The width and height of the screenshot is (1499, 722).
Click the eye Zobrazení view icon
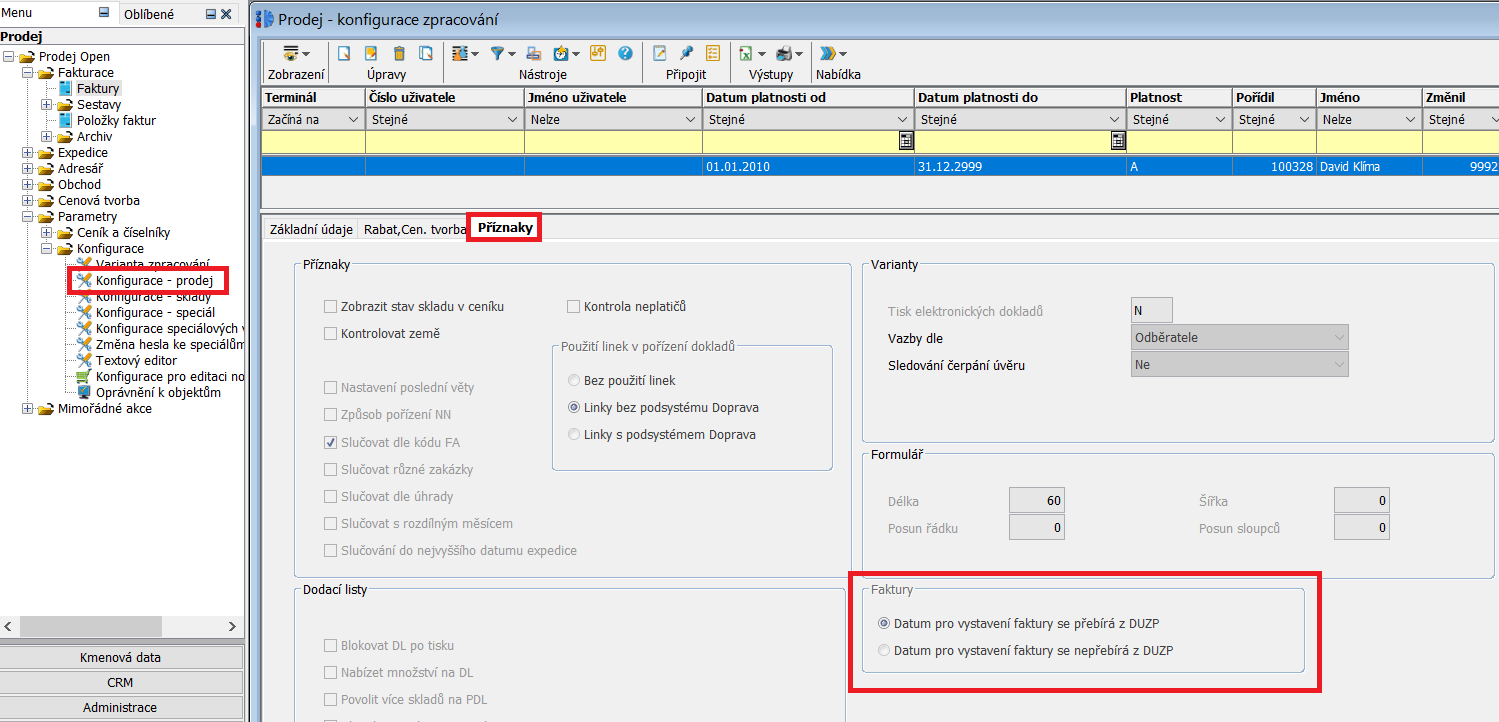[x=291, y=54]
